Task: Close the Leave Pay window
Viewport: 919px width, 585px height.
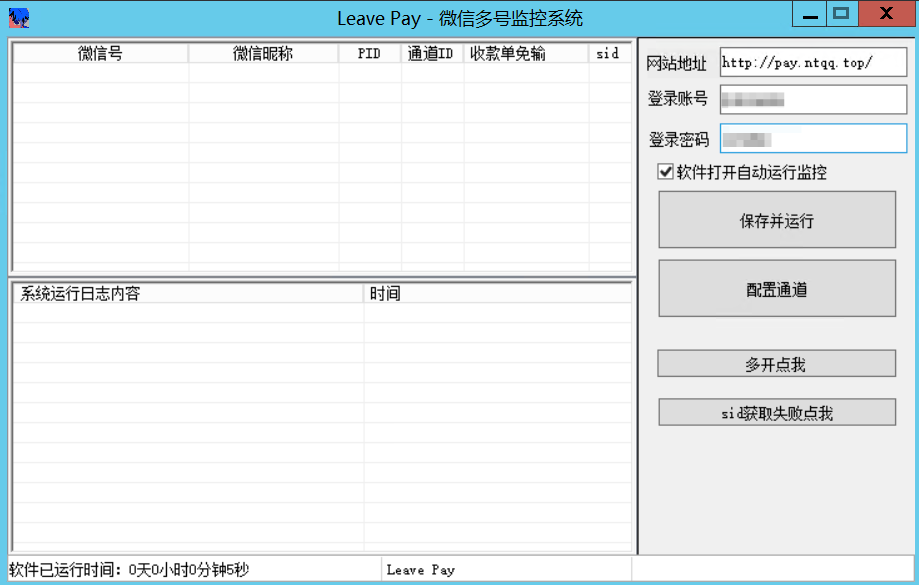Action: point(886,13)
